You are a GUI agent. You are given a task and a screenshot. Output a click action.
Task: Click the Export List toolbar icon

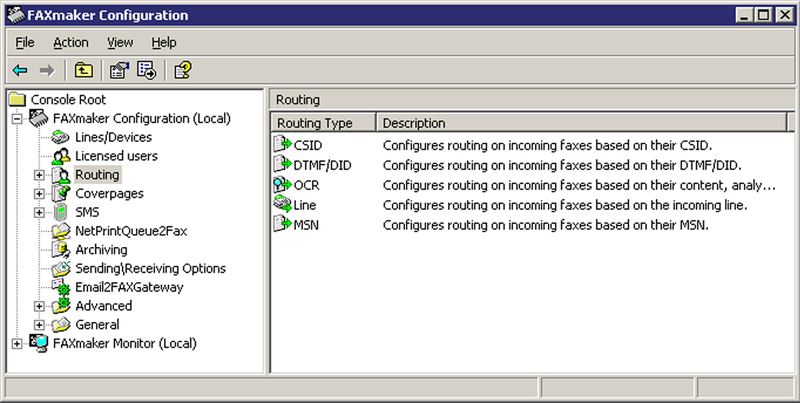pos(147,70)
